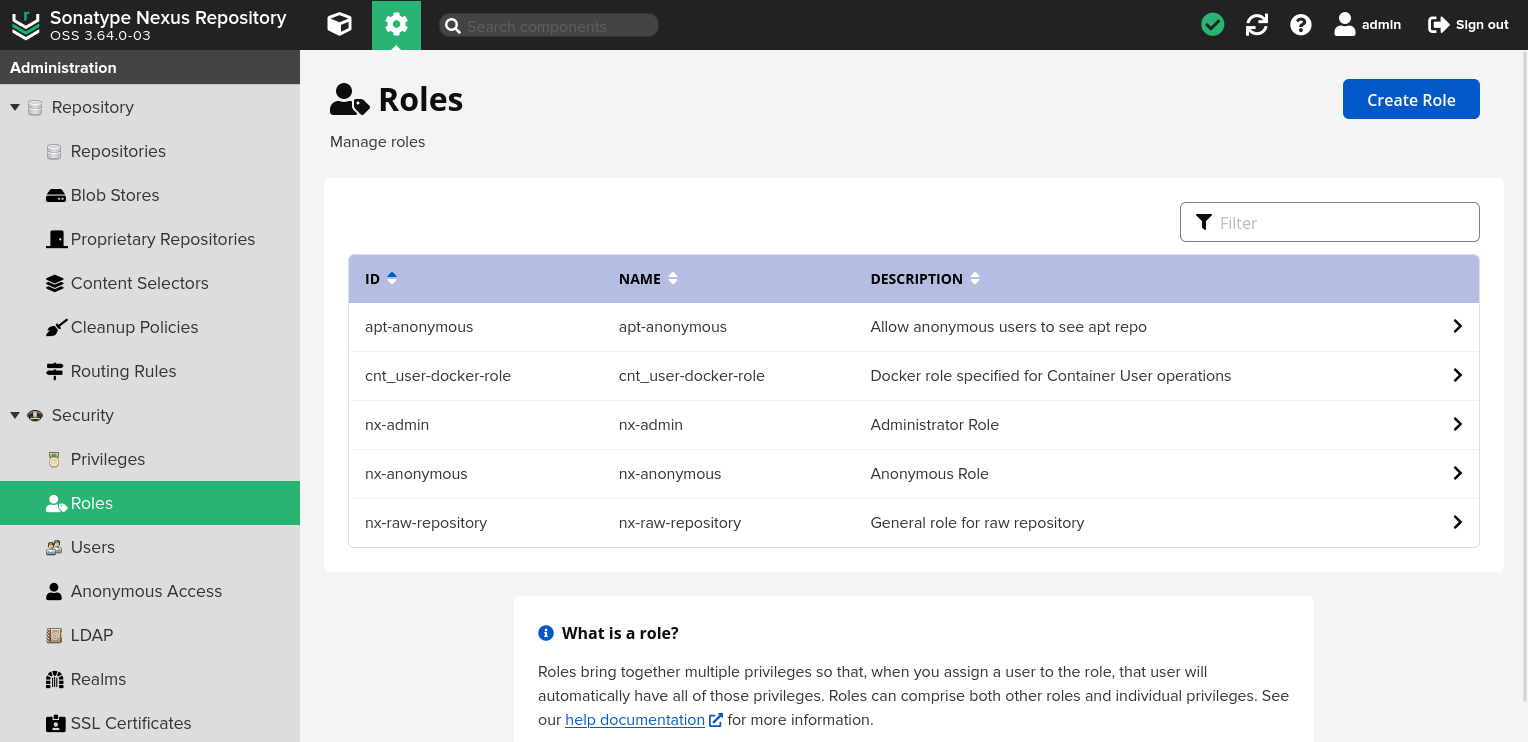Click the green system health checkmark icon
This screenshot has width=1528, height=742.
1212,24
